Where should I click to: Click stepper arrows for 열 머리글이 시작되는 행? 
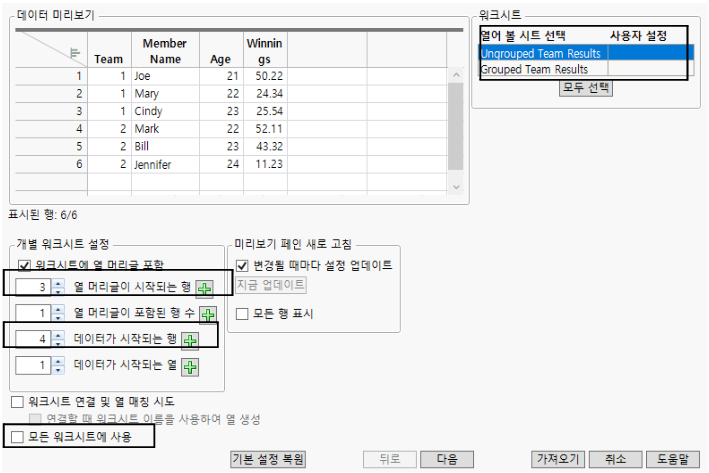pos(58,287)
